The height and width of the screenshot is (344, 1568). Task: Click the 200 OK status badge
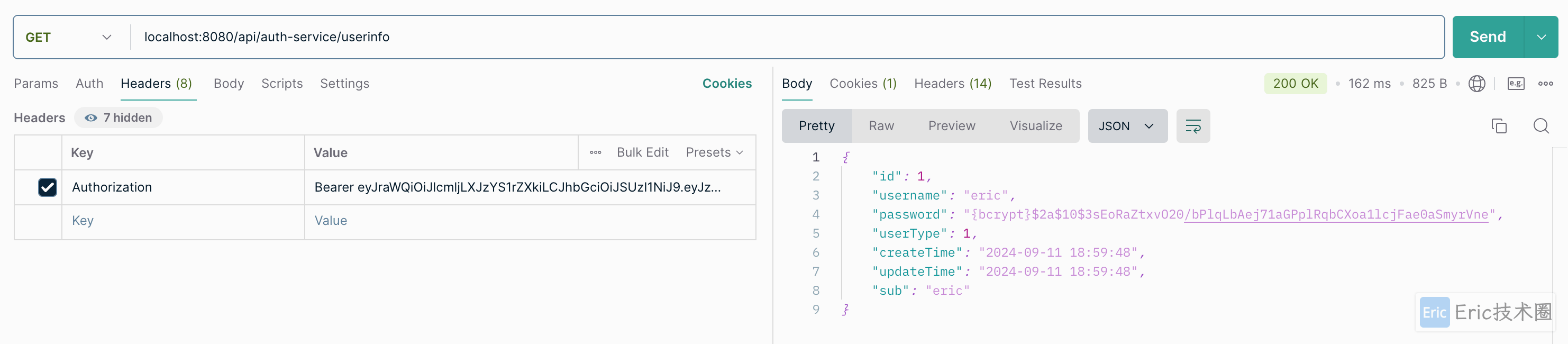[x=1296, y=84]
